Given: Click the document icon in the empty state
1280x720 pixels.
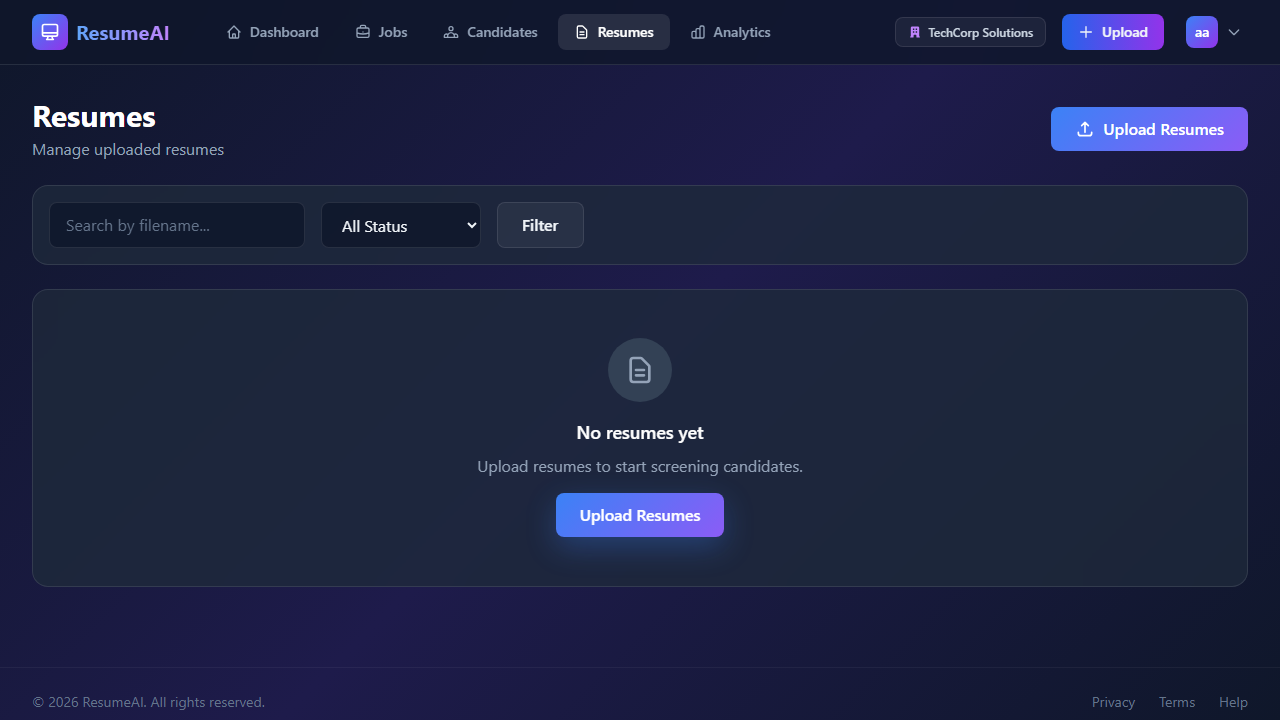Looking at the screenshot, I should 639,369.
